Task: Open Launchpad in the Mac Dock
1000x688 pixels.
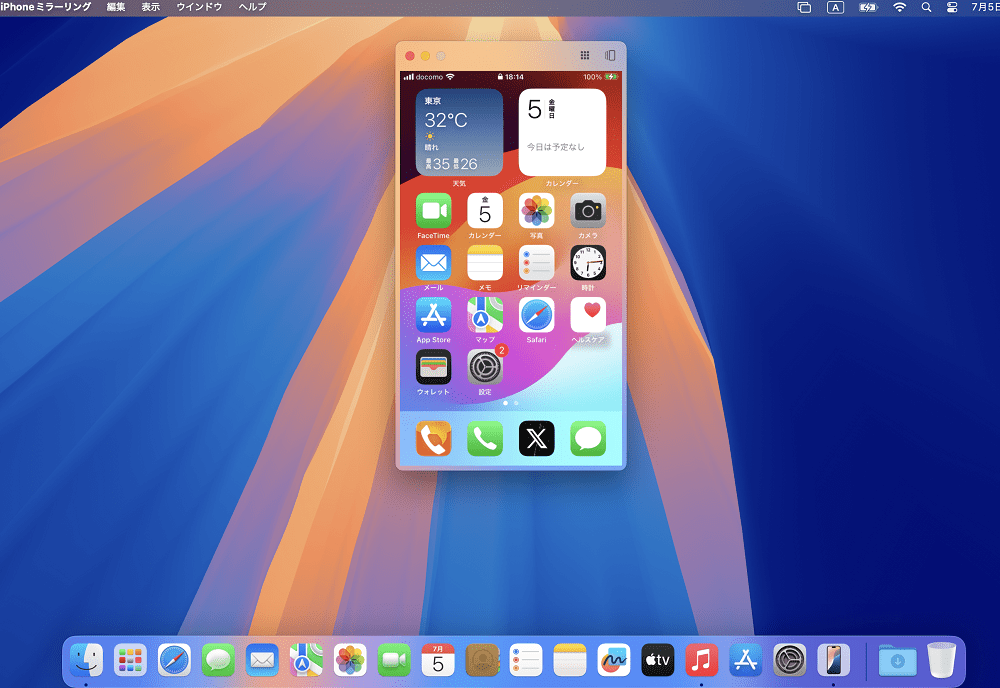Action: point(130,660)
